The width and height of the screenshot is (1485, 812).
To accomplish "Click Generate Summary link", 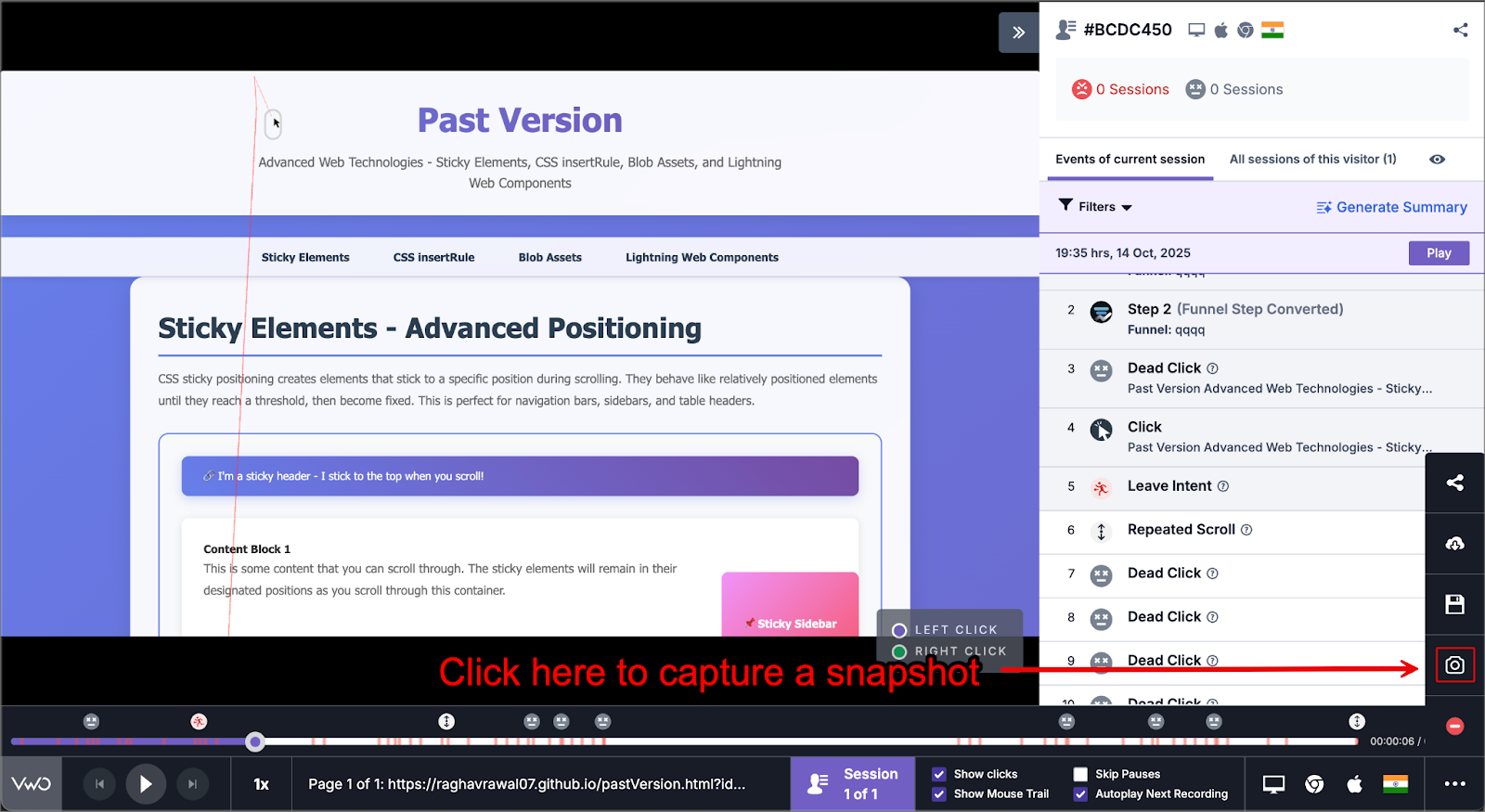I will pos(1391,207).
